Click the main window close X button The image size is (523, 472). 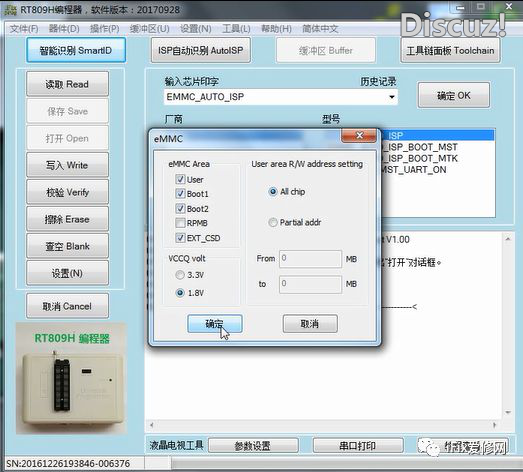click(x=509, y=7)
